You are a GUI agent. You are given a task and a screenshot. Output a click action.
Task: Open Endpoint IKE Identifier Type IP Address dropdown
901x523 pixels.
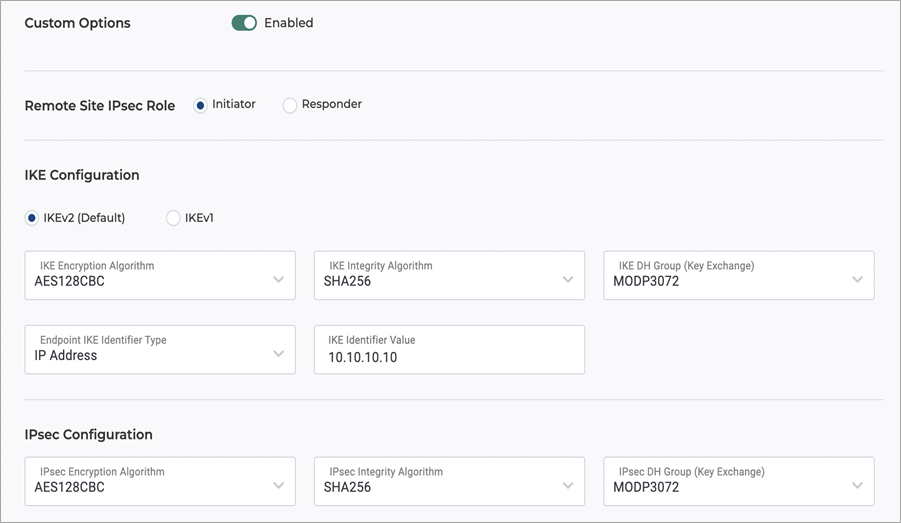(160, 349)
